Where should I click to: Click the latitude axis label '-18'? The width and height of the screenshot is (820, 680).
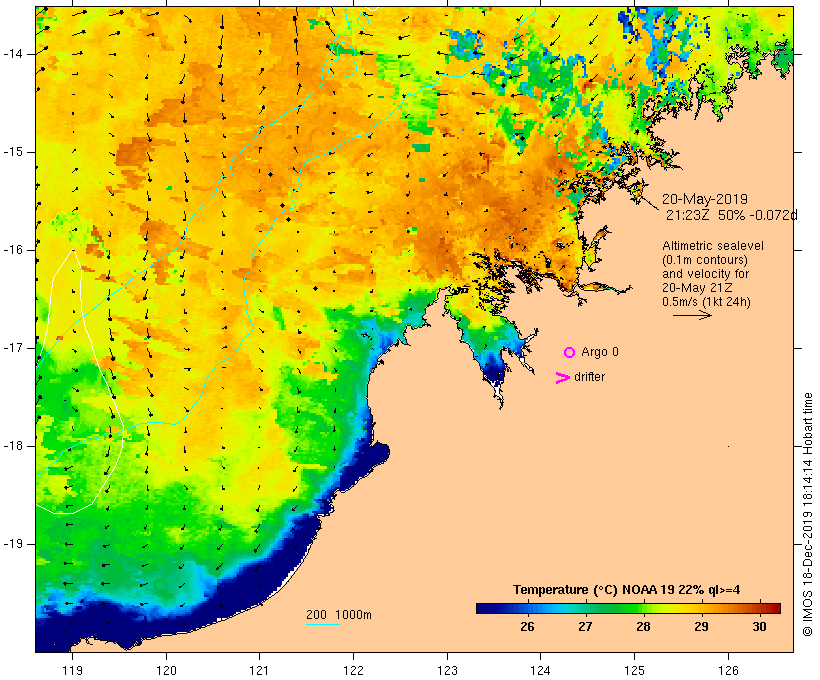click(13, 446)
